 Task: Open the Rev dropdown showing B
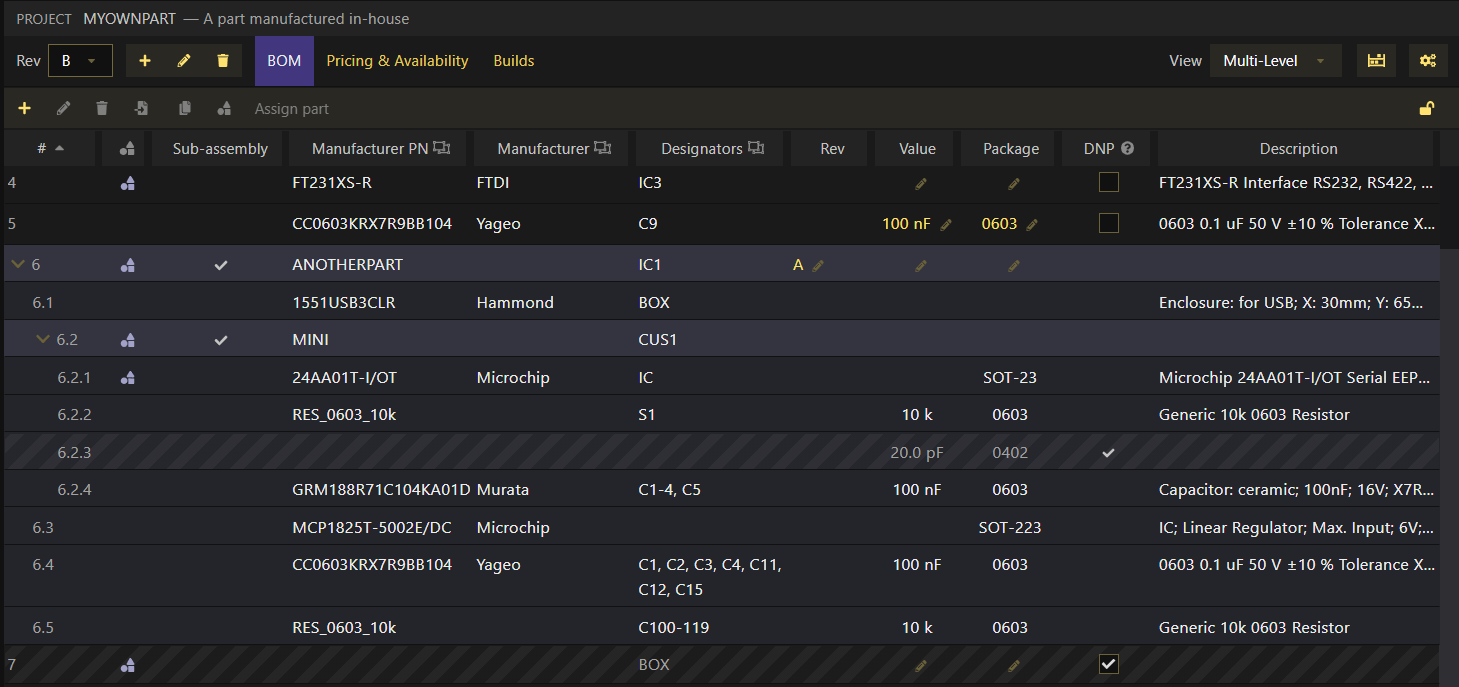tap(80, 61)
